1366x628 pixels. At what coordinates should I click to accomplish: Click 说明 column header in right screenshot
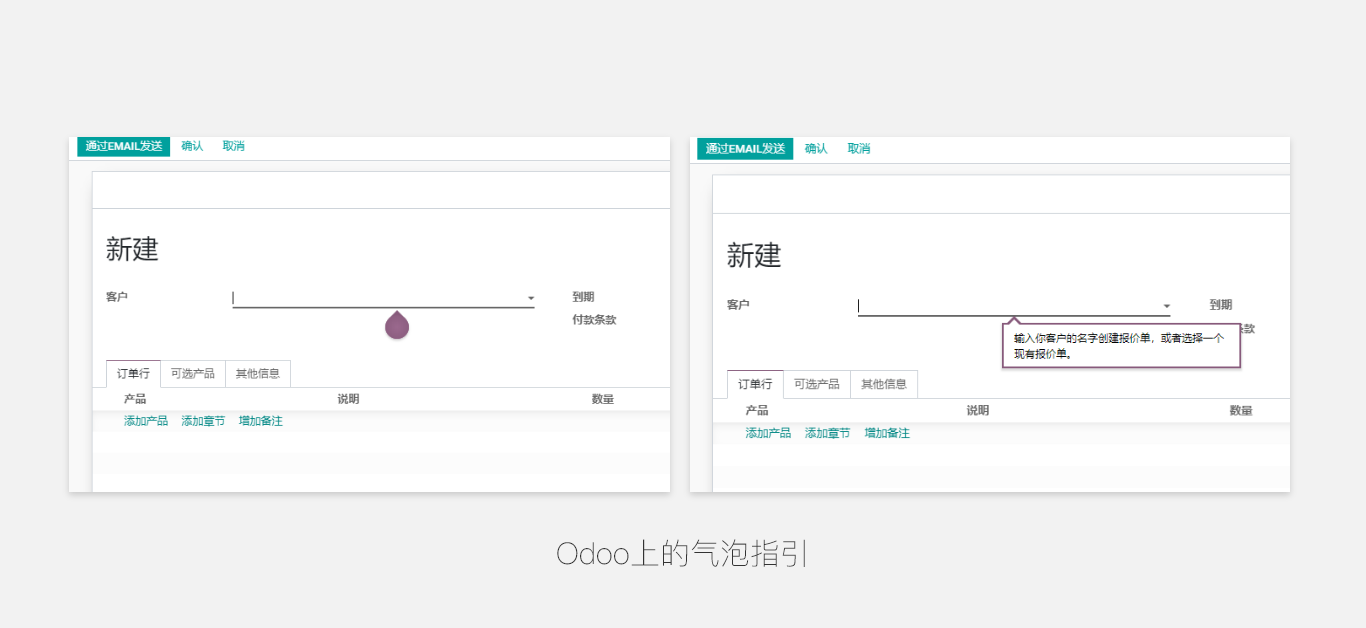coord(978,410)
